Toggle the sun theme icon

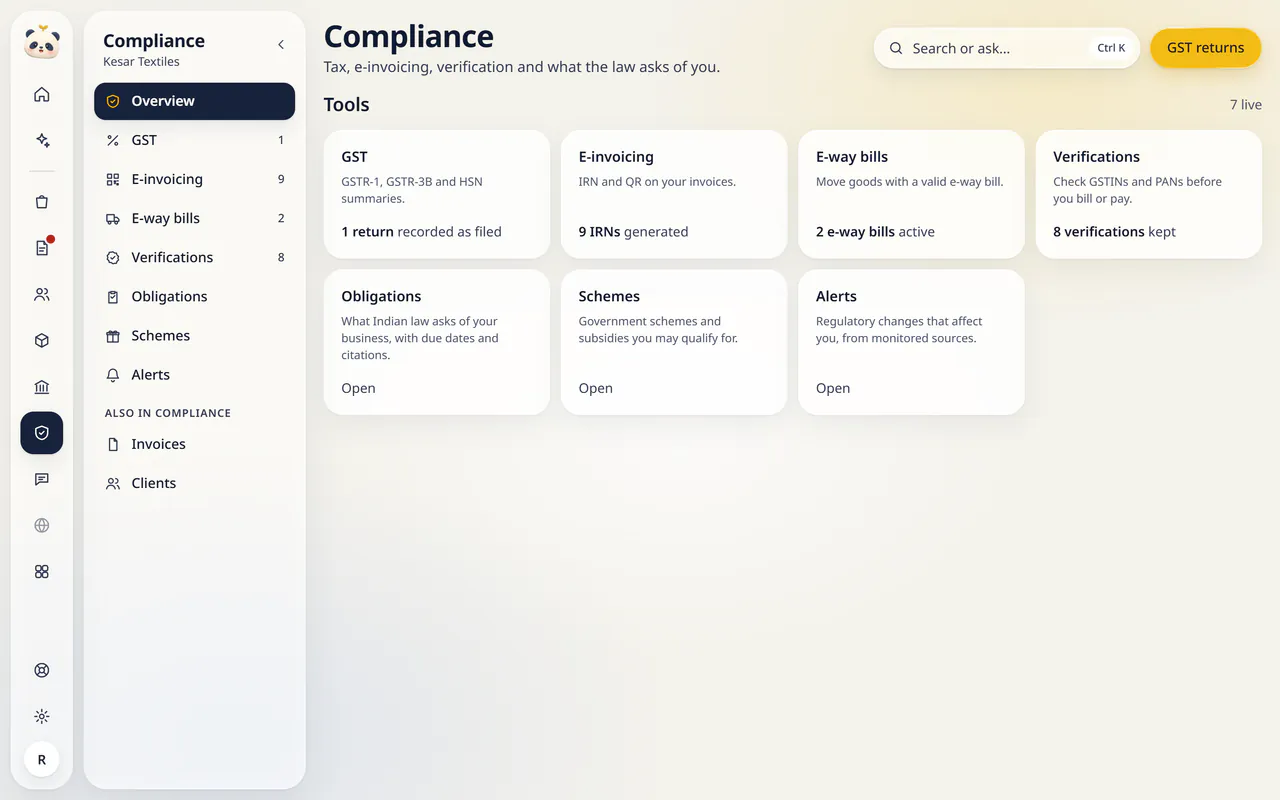click(x=42, y=717)
